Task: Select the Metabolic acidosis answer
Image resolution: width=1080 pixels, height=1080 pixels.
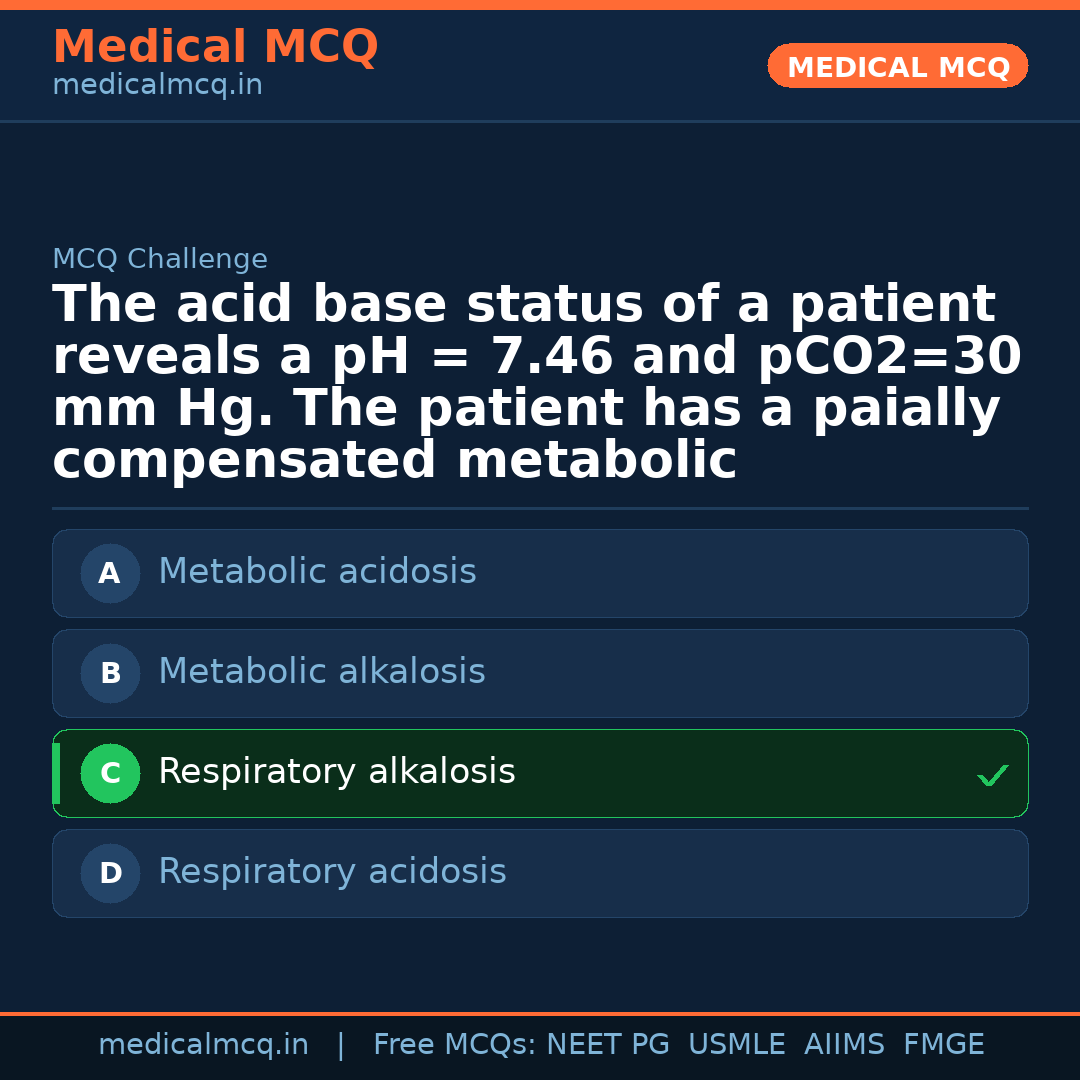Action: point(317,572)
